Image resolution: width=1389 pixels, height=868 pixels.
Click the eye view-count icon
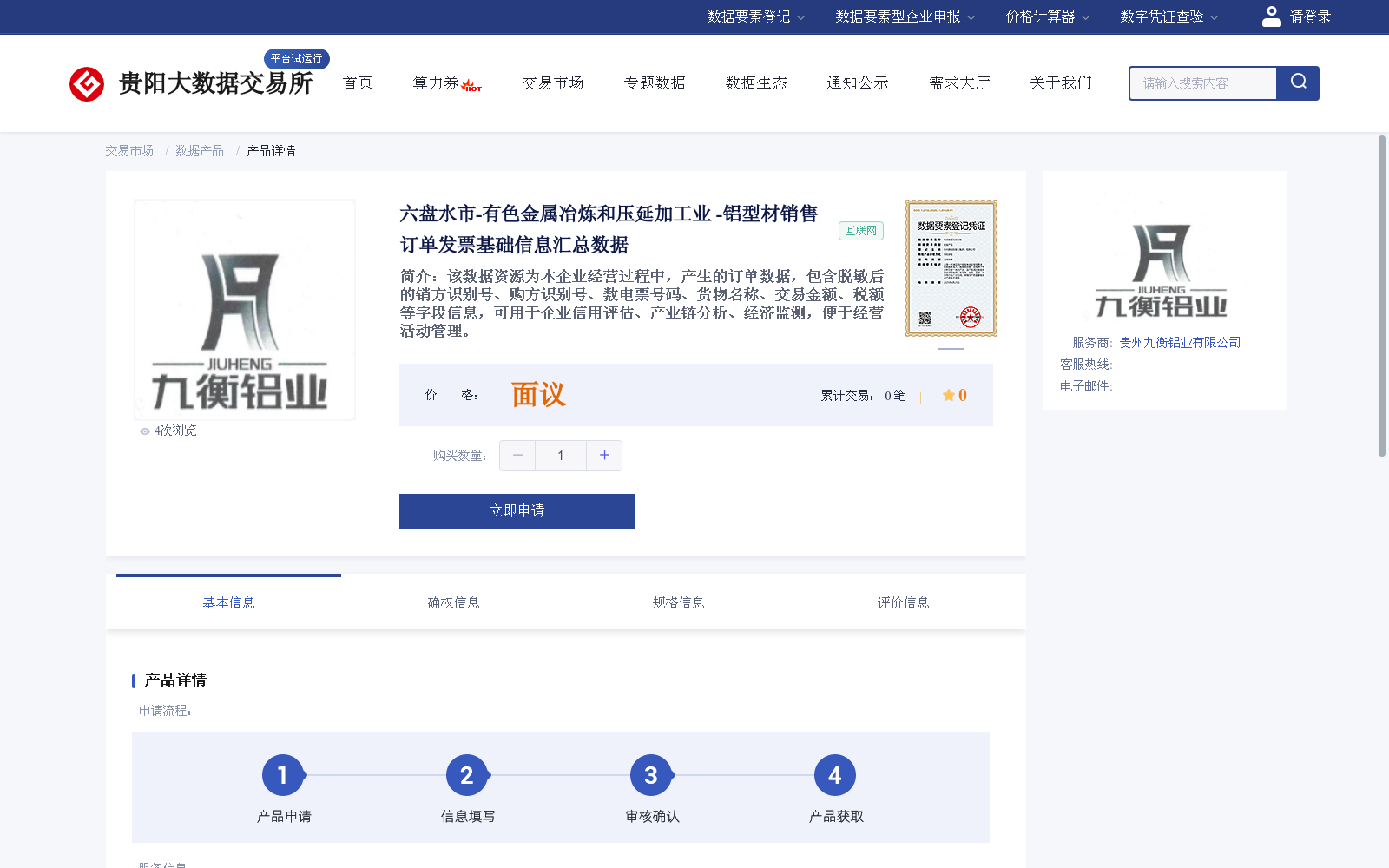tap(145, 431)
